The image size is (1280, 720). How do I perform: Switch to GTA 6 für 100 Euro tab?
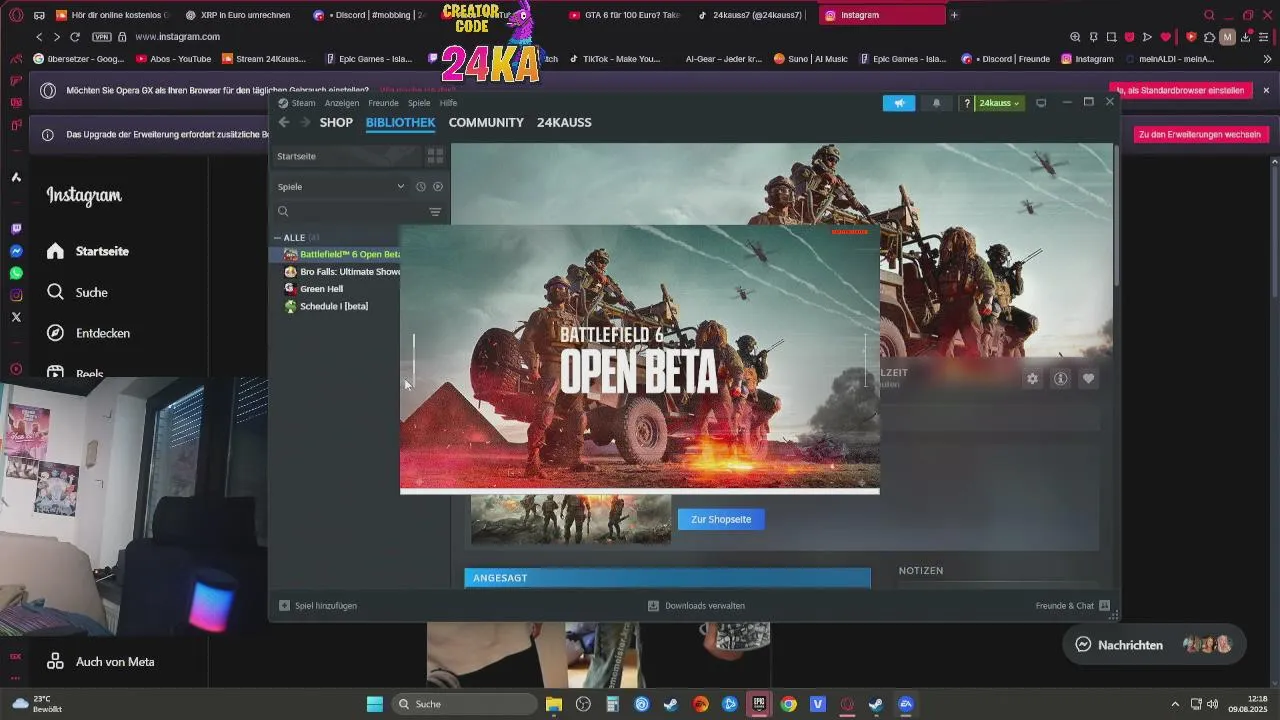point(624,15)
